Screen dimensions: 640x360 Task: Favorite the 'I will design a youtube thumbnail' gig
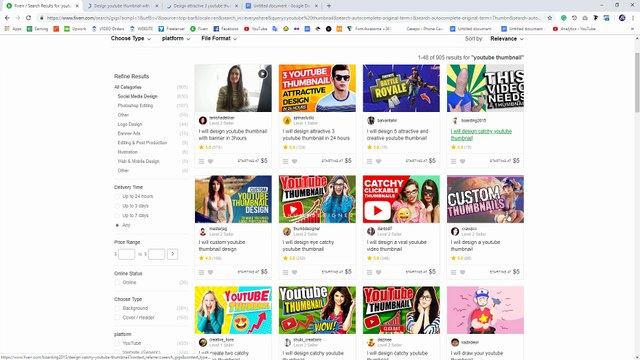(x=462, y=272)
